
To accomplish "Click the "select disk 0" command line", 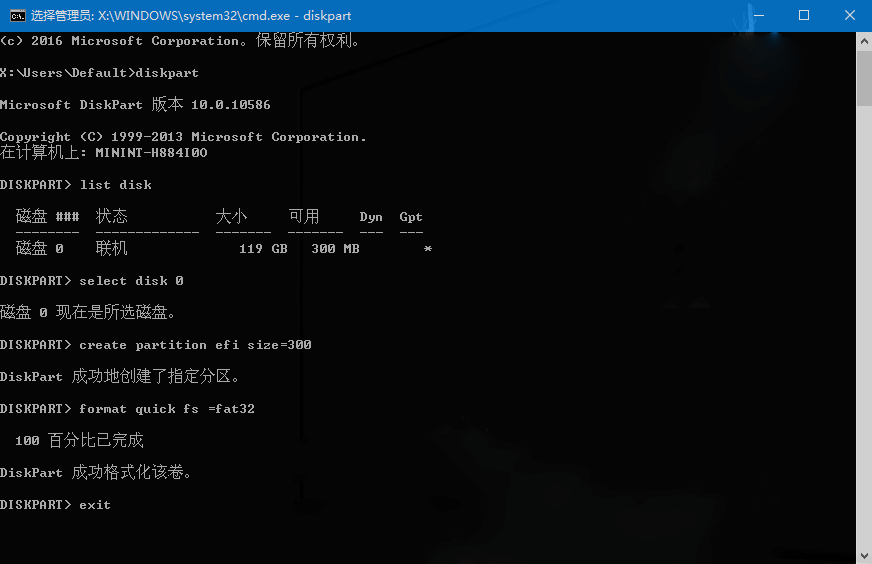I will click(131, 281).
